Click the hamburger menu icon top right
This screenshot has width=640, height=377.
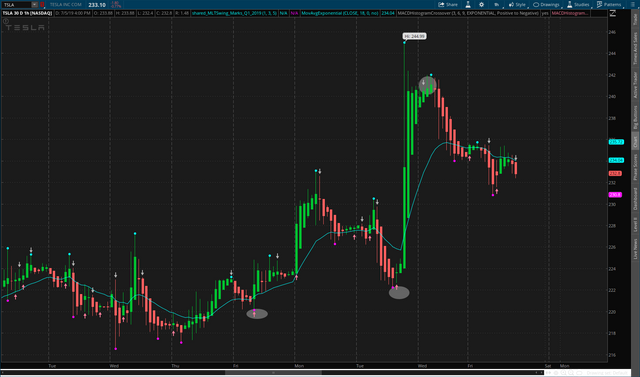click(x=633, y=4)
